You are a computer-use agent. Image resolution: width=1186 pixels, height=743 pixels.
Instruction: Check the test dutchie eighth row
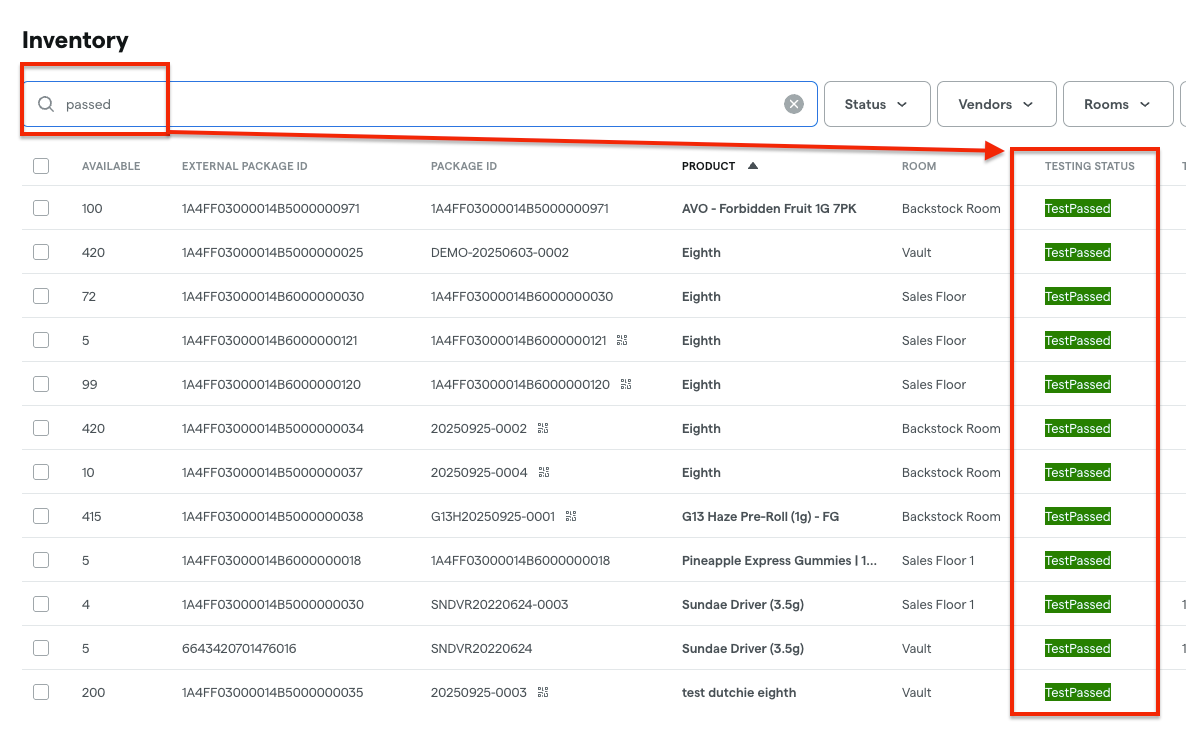tap(41, 692)
